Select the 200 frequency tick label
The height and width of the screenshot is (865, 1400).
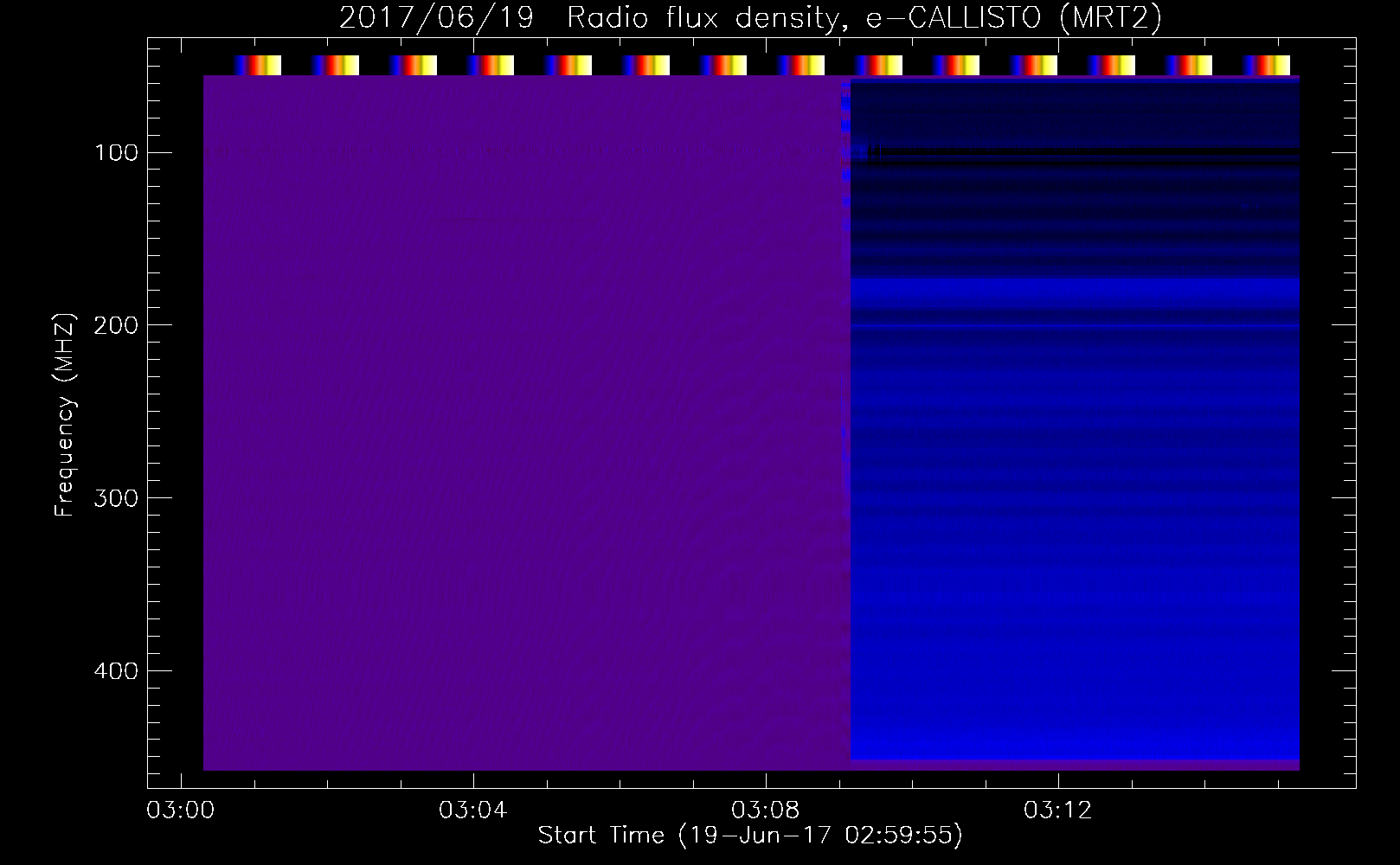coord(116,325)
